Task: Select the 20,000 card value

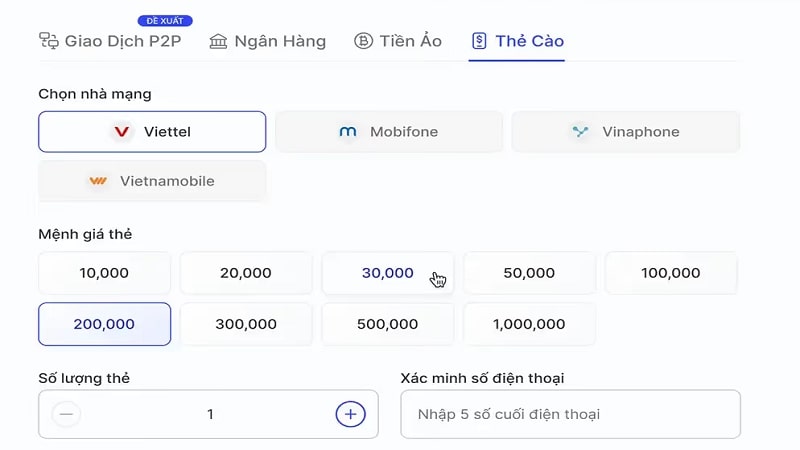Action: 246,273
